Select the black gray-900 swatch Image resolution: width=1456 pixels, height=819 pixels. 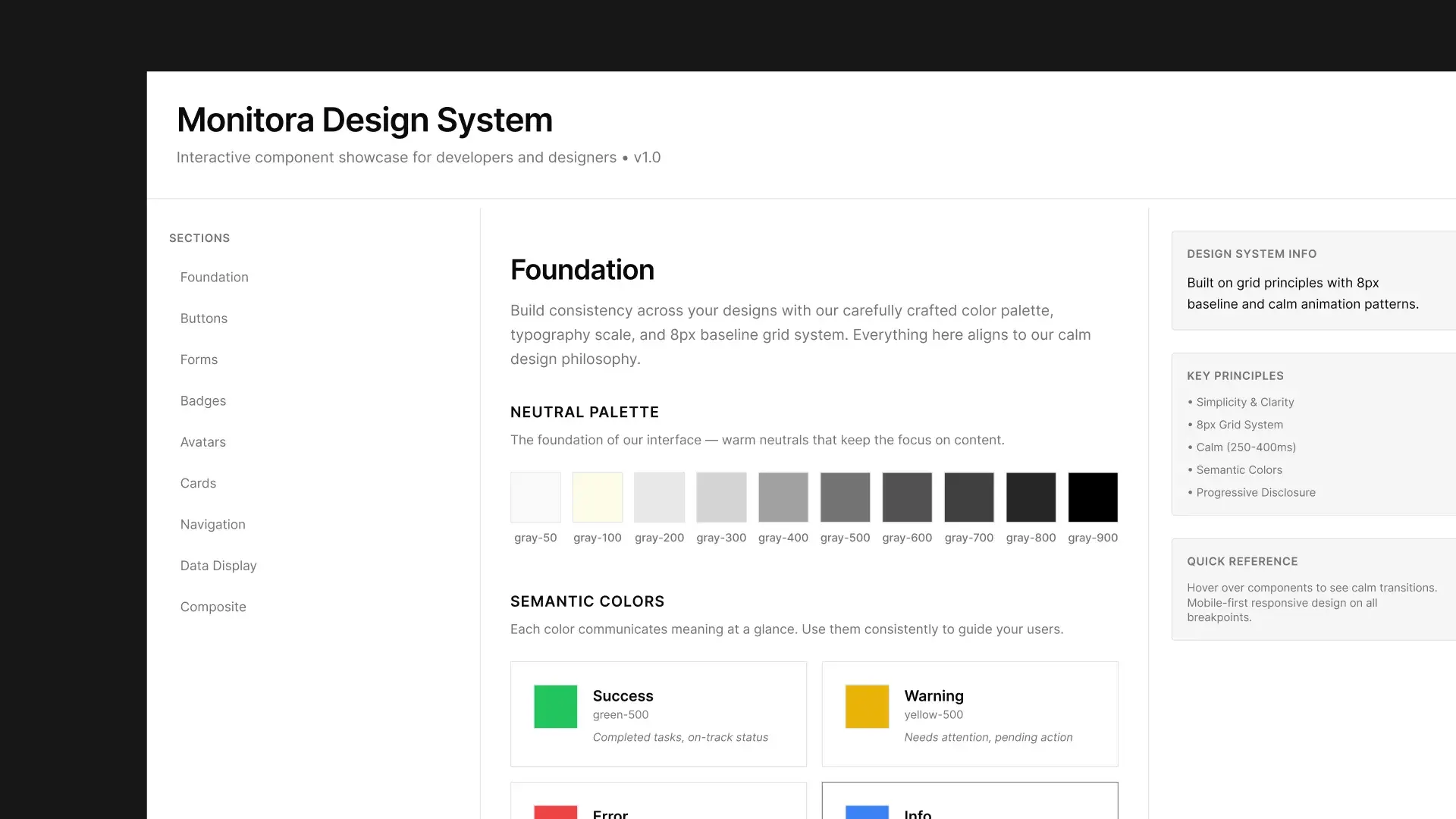tap(1093, 497)
